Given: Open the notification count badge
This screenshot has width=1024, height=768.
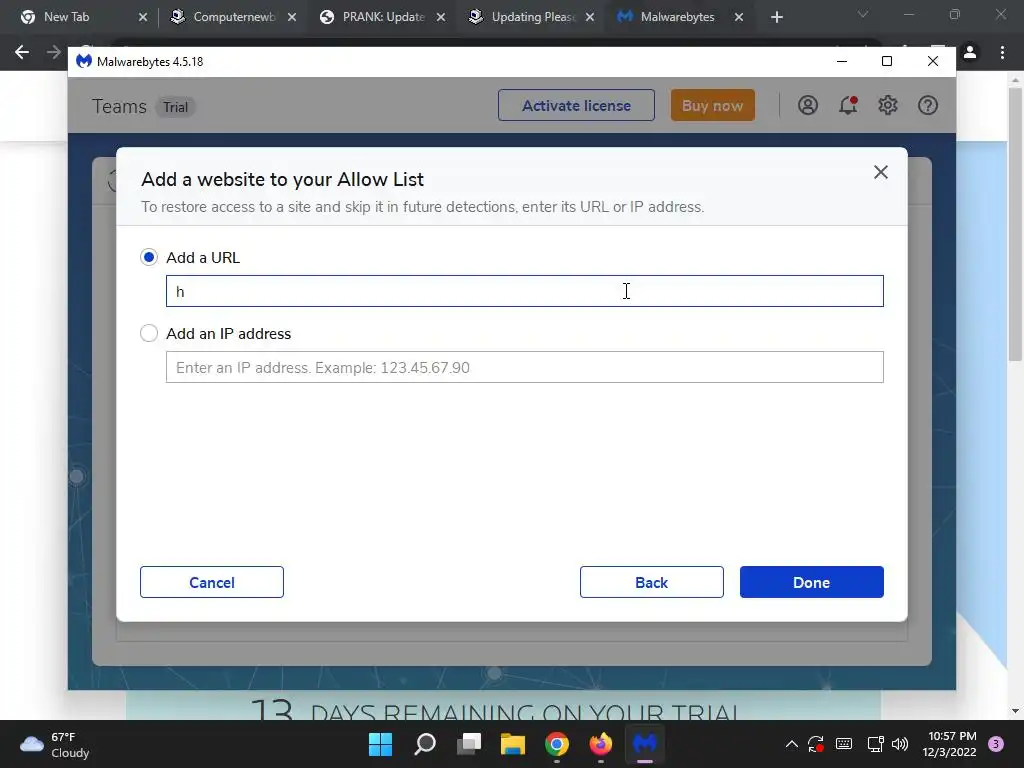Looking at the screenshot, I should point(996,744).
